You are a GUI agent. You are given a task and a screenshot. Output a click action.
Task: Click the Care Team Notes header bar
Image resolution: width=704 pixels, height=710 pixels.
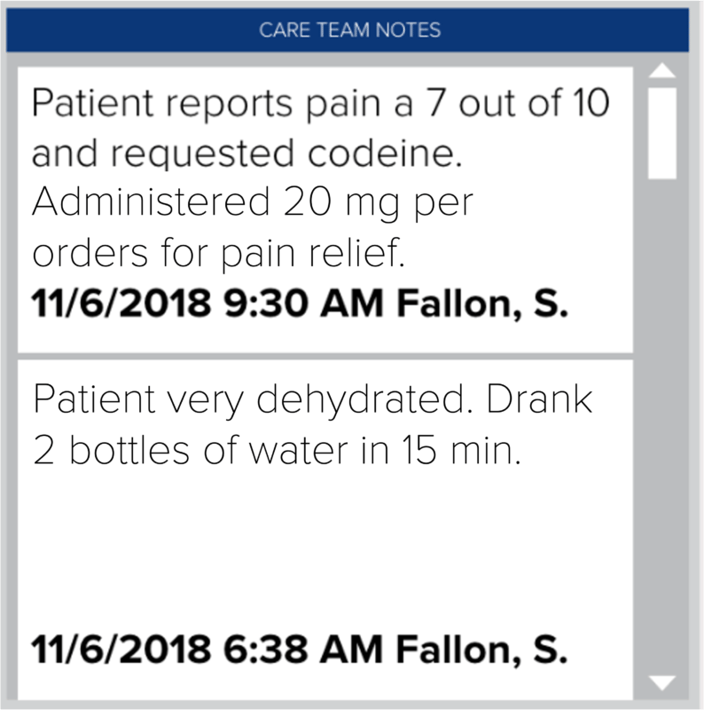349,30
